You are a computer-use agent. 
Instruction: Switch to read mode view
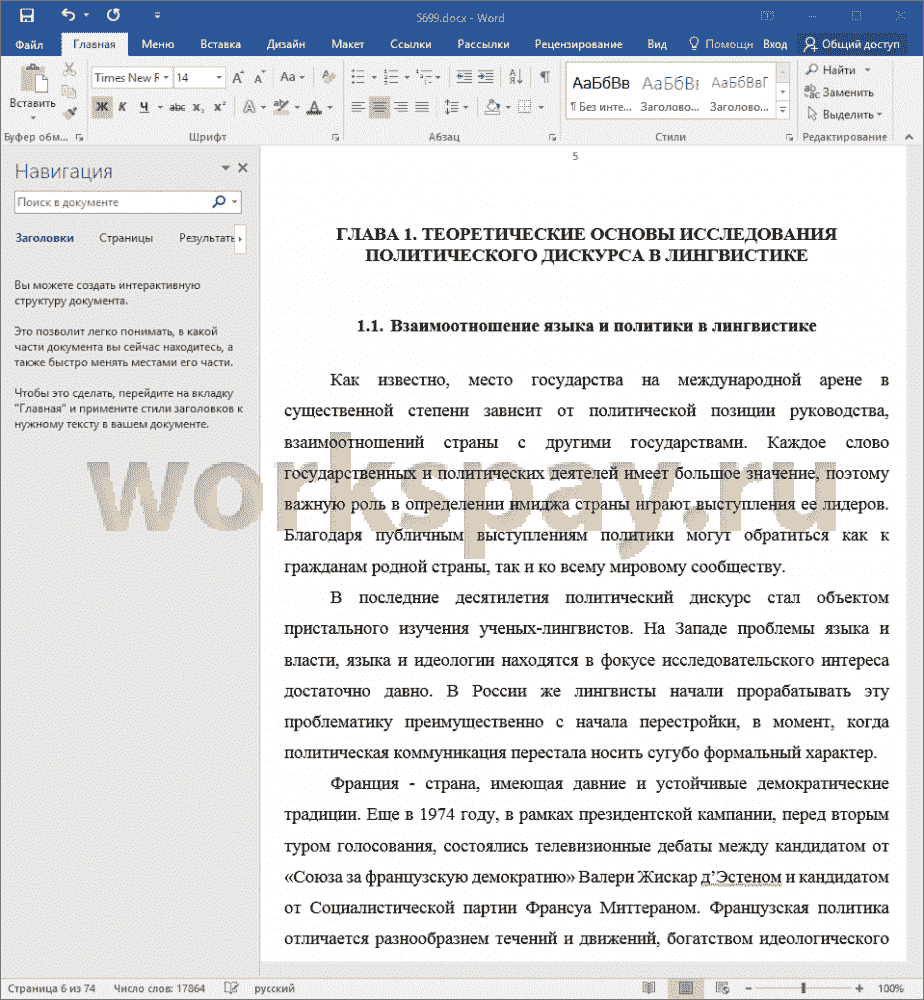pyautogui.click(x=649, y=987)
